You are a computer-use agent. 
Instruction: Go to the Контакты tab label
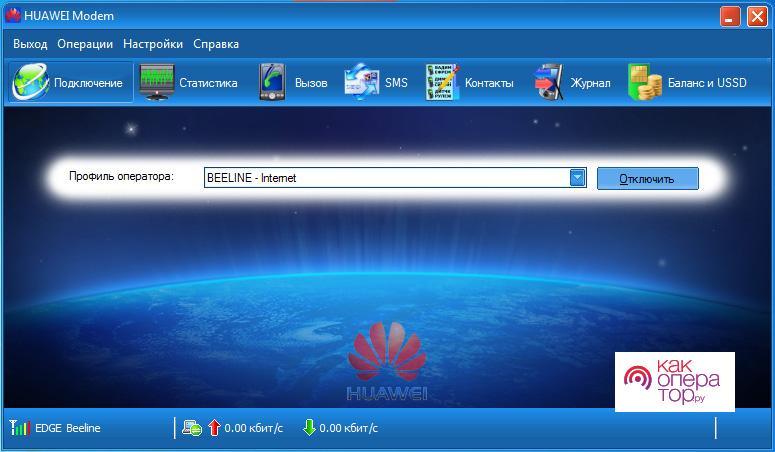pyautogui.click(x=489, y=83)
